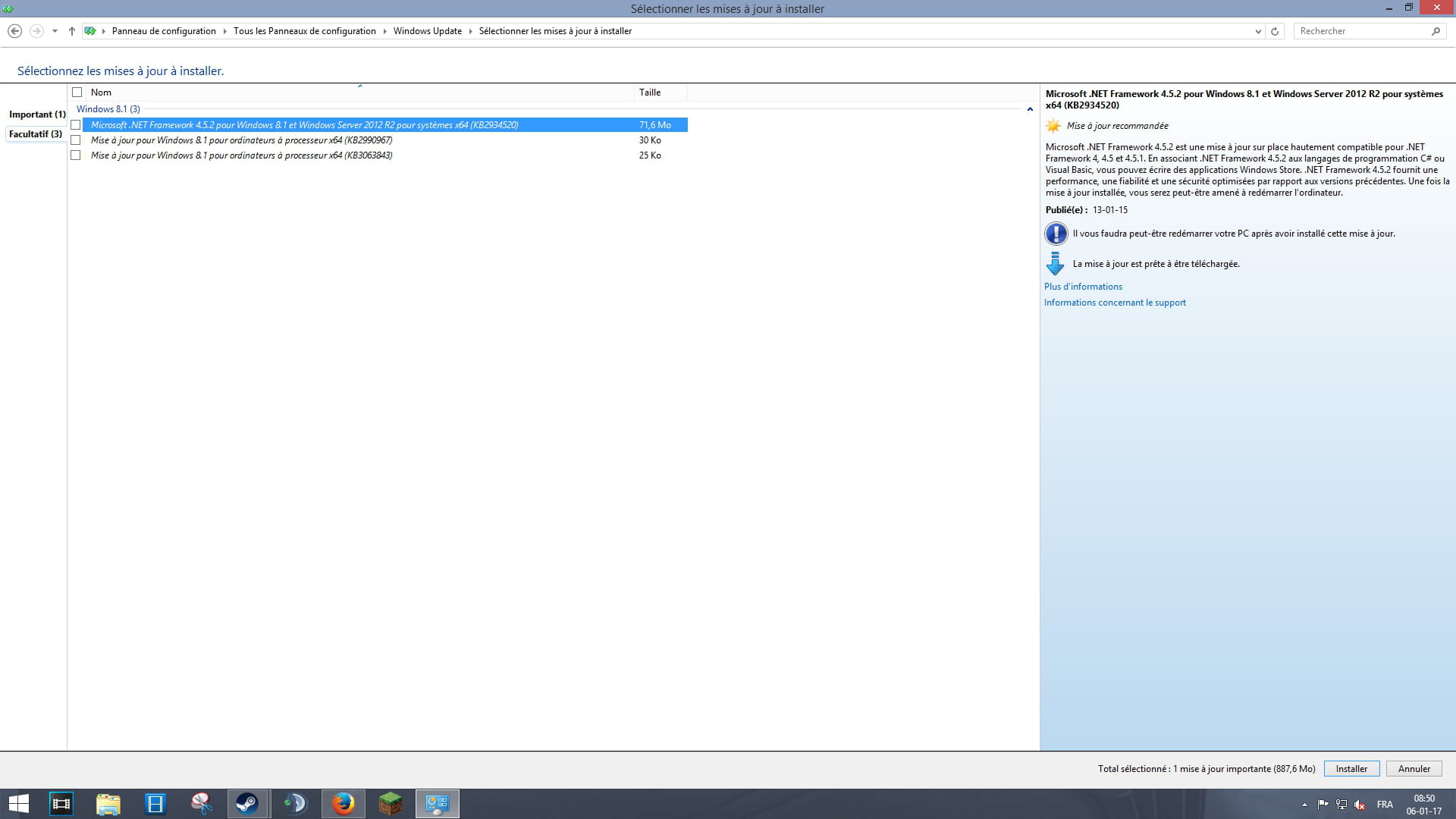
Task: Expand the address bar history dropdown
Action: click(x=1258, y=31)
